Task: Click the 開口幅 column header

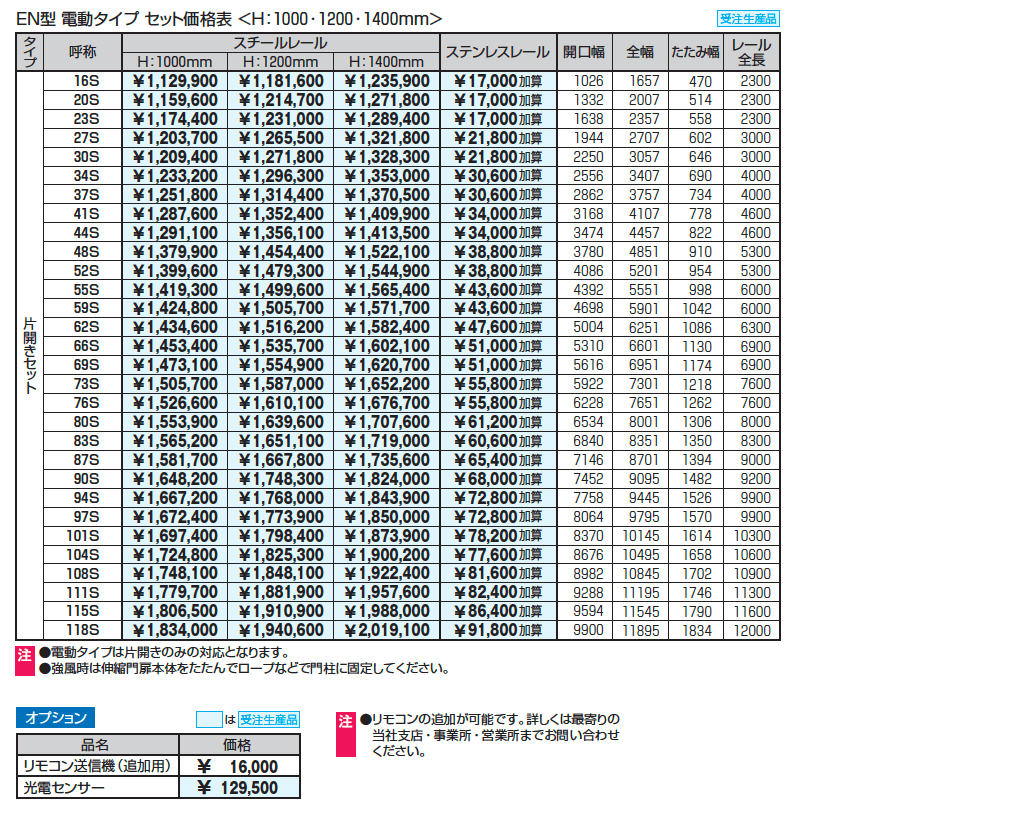Action: click(x=585, y=52)
